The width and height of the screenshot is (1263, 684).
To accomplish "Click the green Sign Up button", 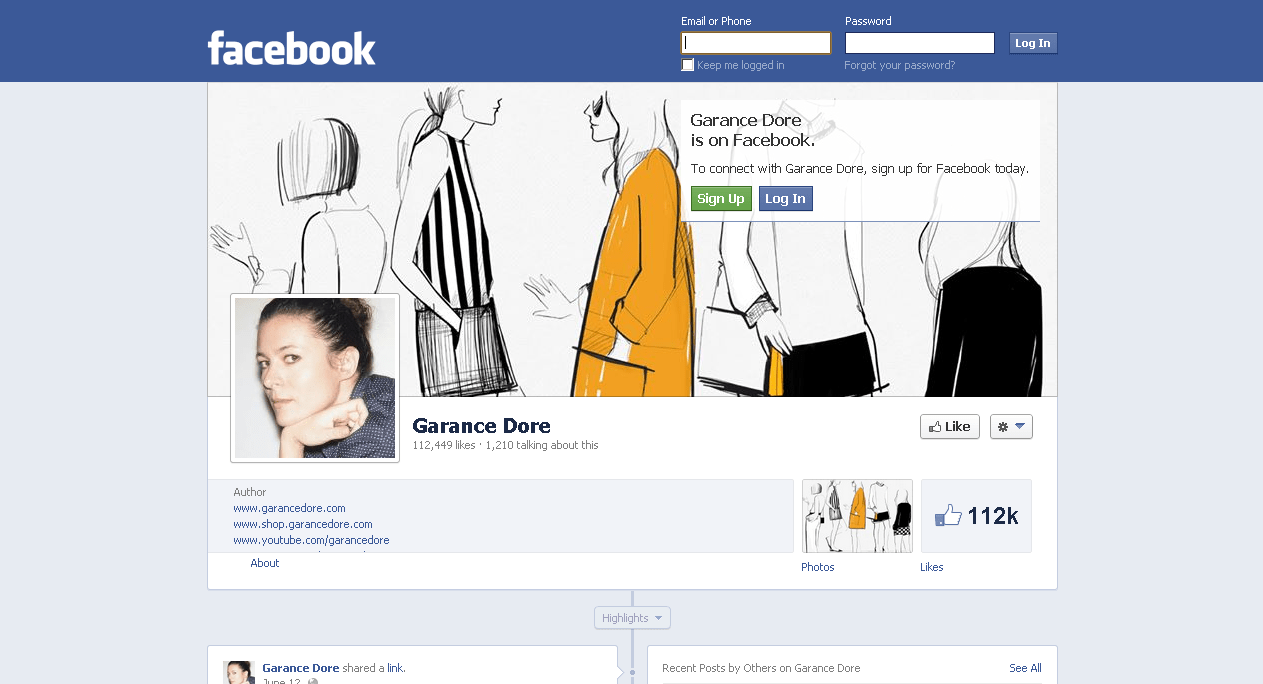I will pos(721,198).
